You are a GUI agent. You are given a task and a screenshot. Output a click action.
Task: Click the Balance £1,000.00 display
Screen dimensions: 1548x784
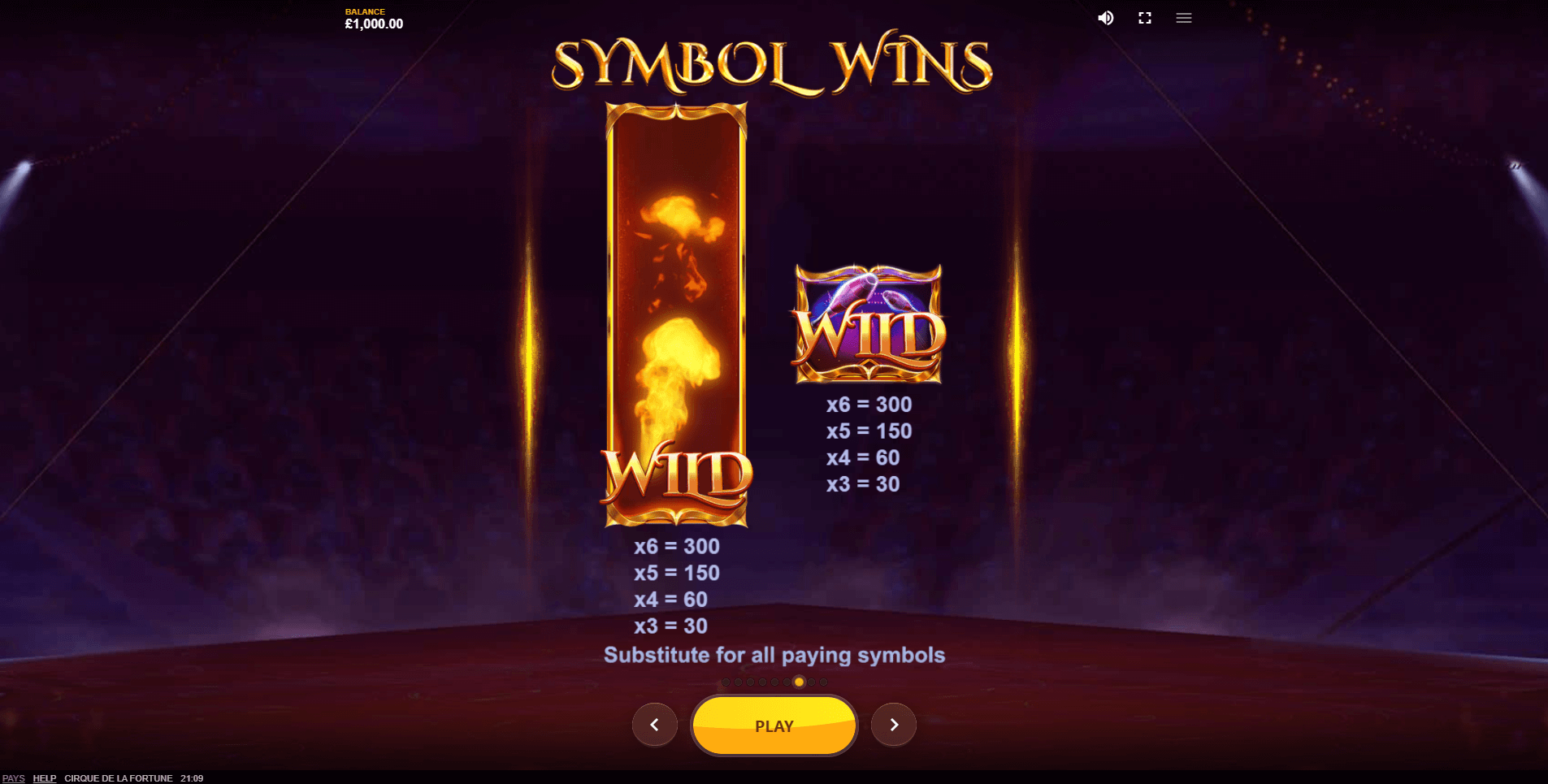coord(374,19)
